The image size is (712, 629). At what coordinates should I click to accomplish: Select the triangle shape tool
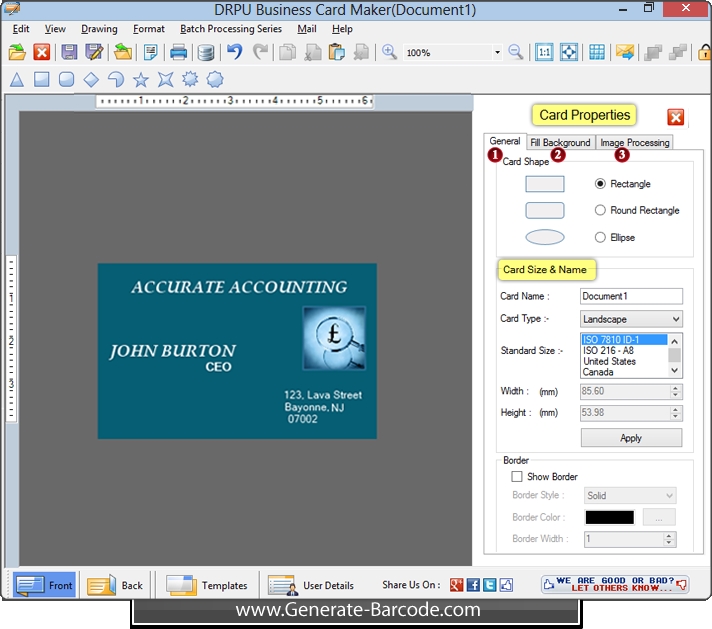pyautogui.click(x=17, y=80)
